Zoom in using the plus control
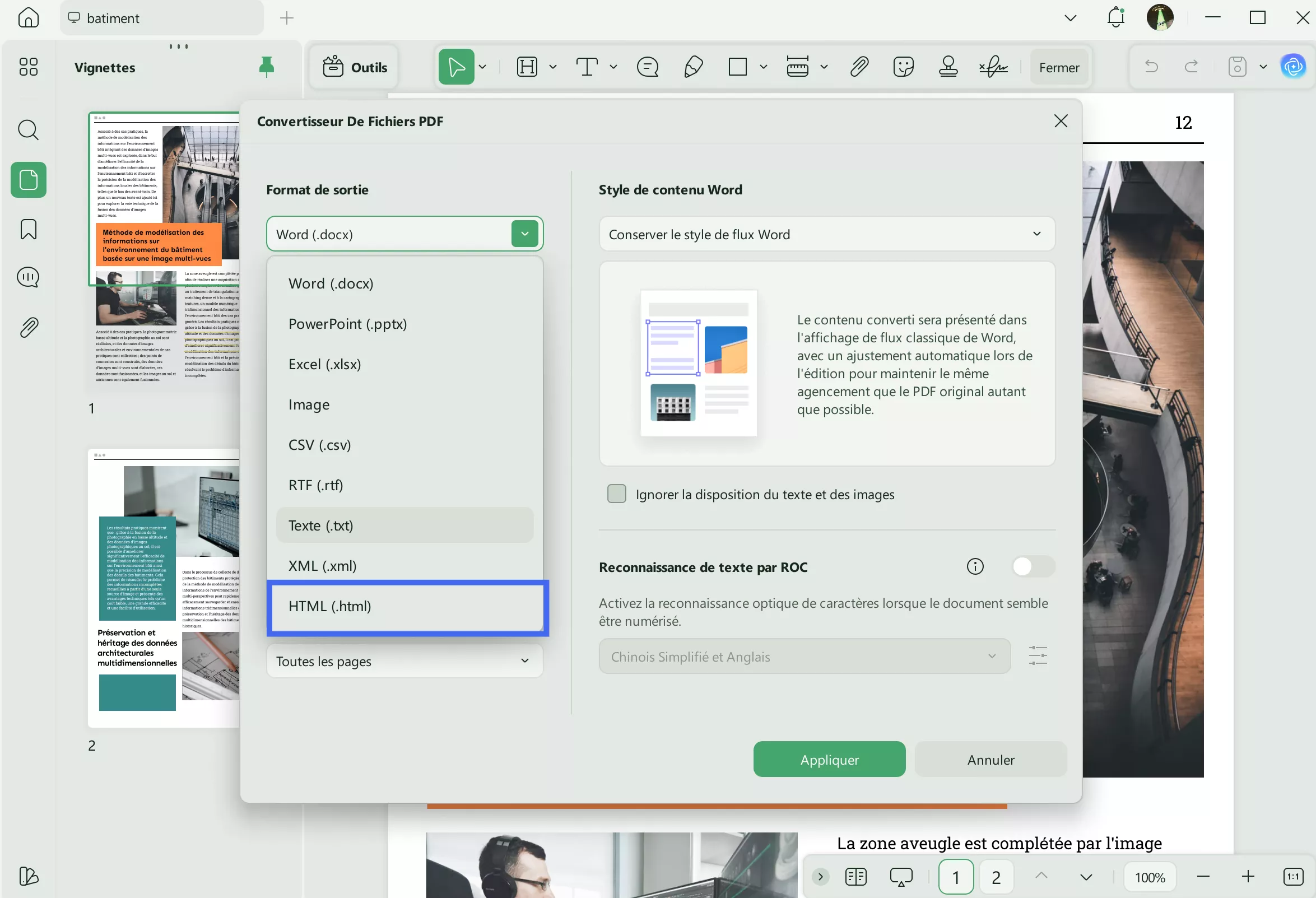The image size is (1316, 898). pyautogui.click(x=1248, y=877)
